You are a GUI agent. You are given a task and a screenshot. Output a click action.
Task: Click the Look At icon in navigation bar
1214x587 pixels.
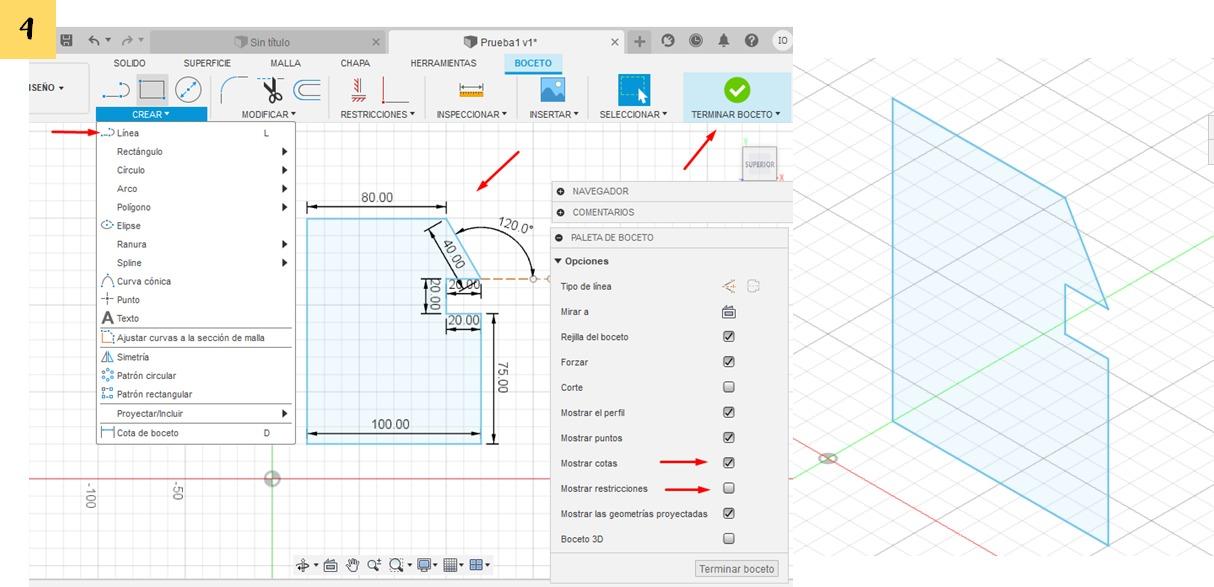[x=331, y=565]
